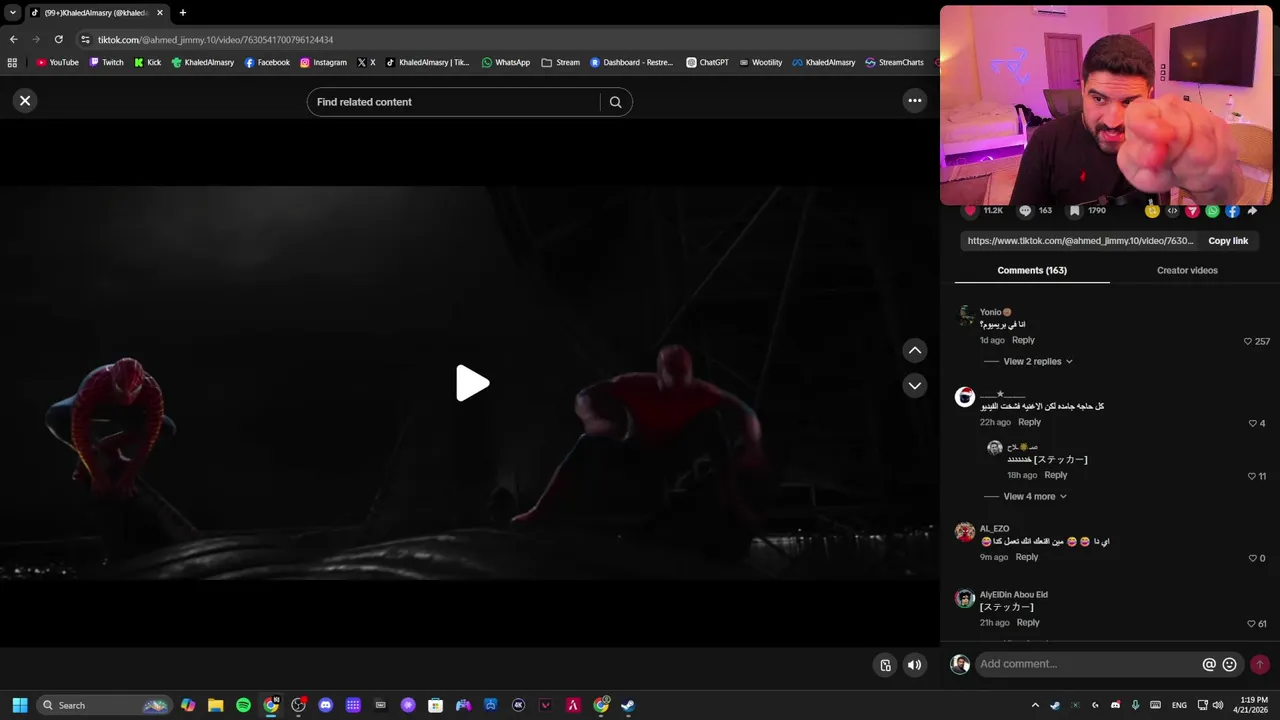Screen dimensions: 1280x720
Task: Click the address bar URL
Action: 215,40
